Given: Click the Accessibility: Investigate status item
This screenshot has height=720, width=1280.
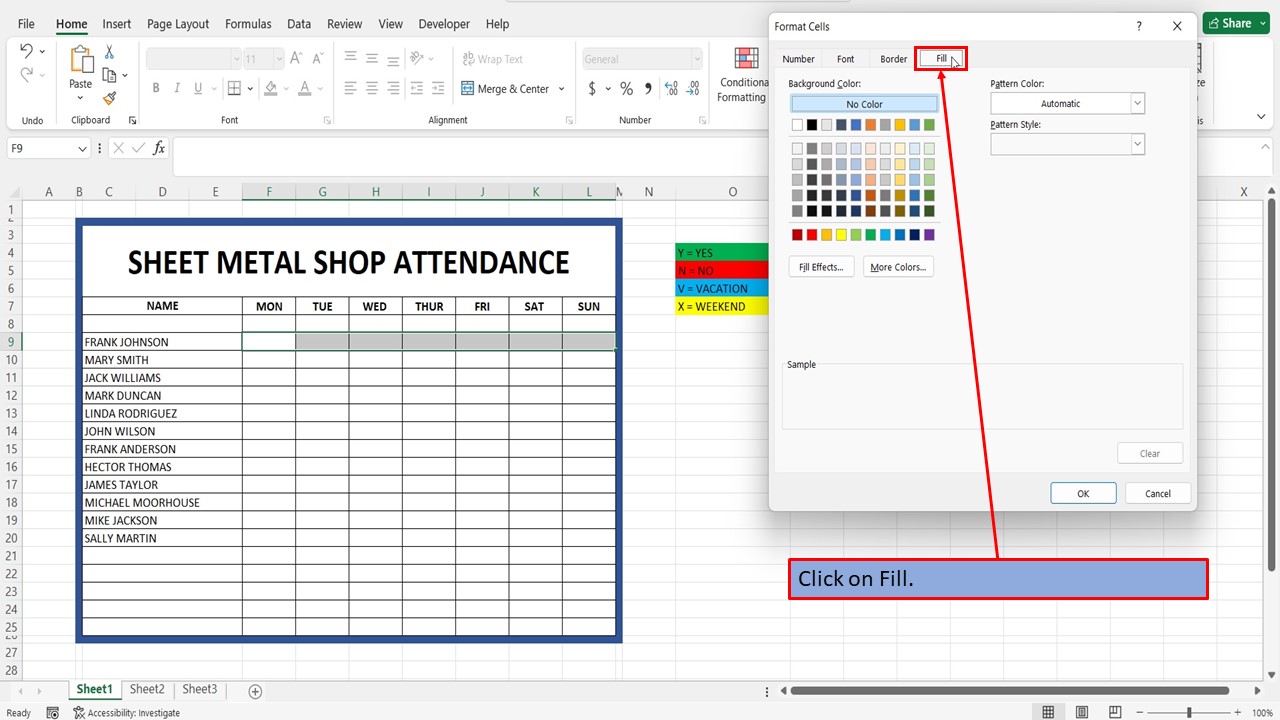Looking at the screenshot, I should [126, 713].
